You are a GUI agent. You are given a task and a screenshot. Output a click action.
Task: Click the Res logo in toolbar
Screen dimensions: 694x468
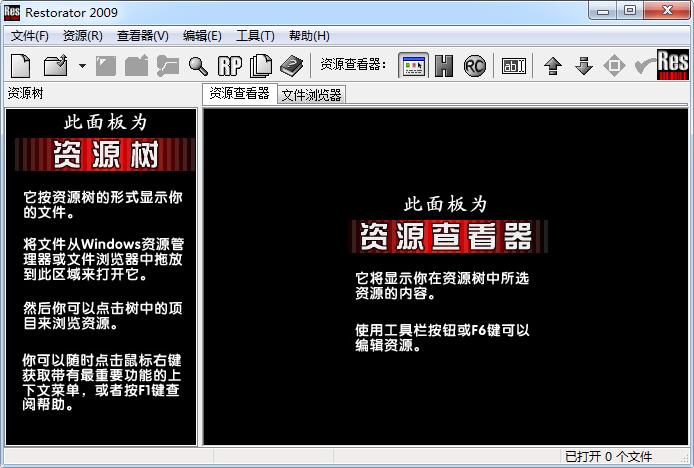[673, 65]
